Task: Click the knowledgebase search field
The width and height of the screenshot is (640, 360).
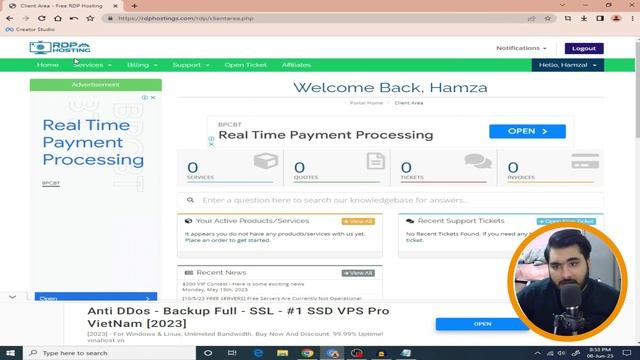Action: click(x=390, y=200)
